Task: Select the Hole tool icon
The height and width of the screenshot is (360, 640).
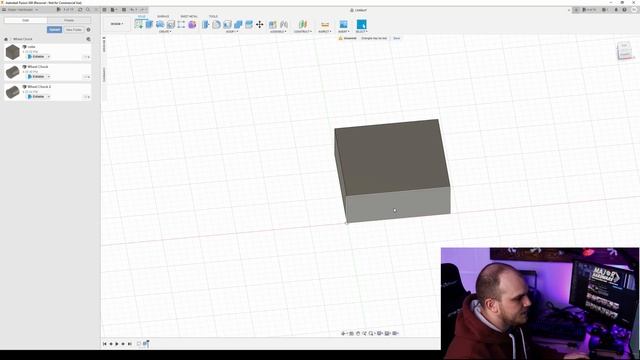Action: point(171,24)
